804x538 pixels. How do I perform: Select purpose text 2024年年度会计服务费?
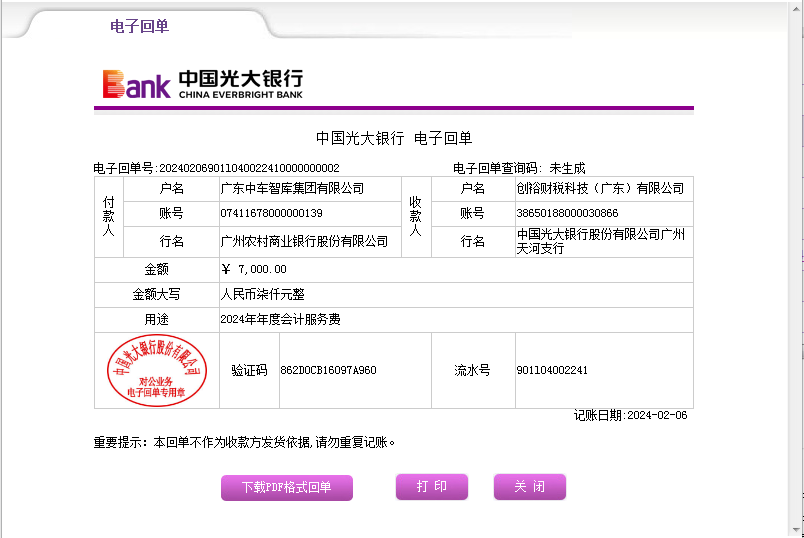280,320
